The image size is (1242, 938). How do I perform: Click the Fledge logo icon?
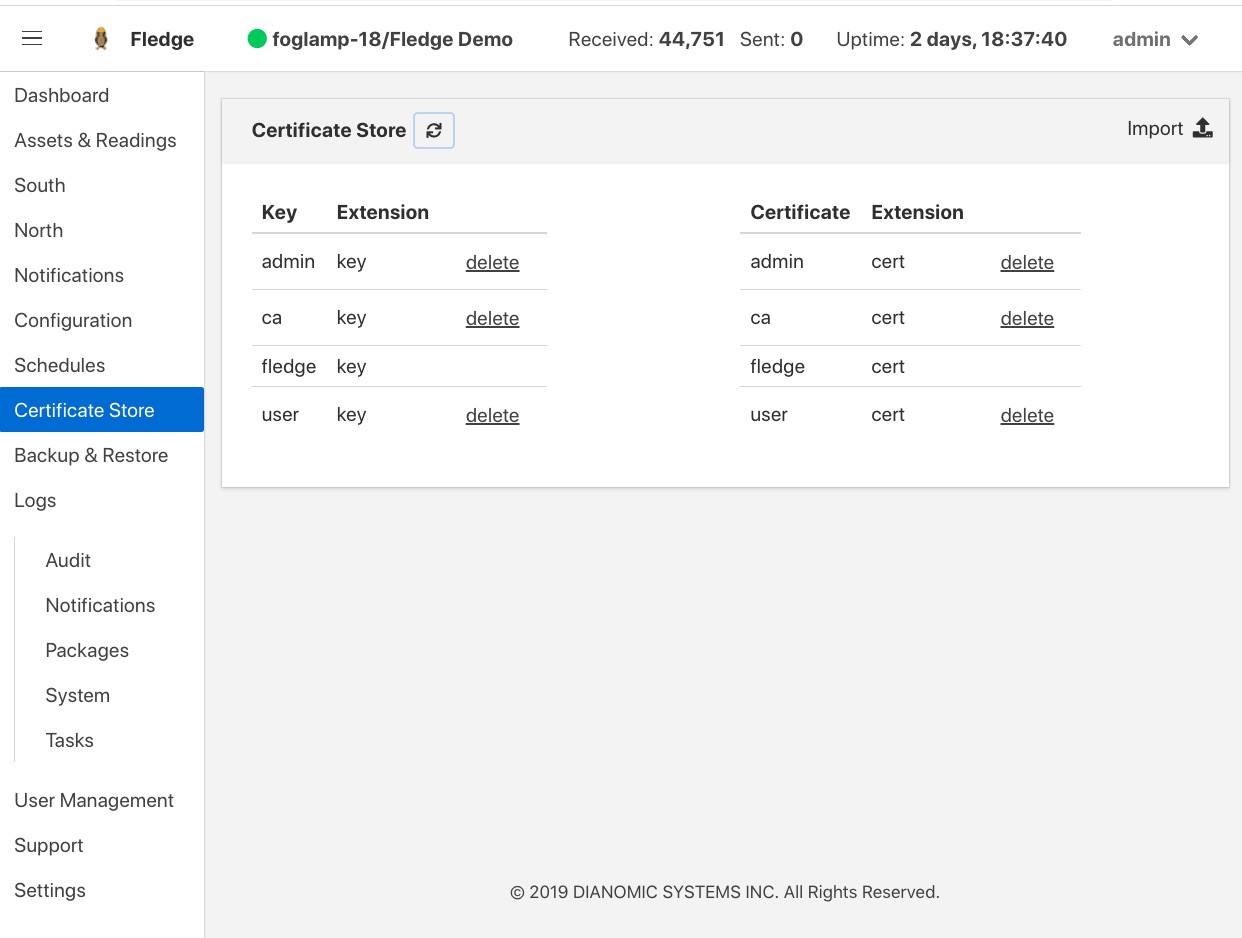[101, 39]
